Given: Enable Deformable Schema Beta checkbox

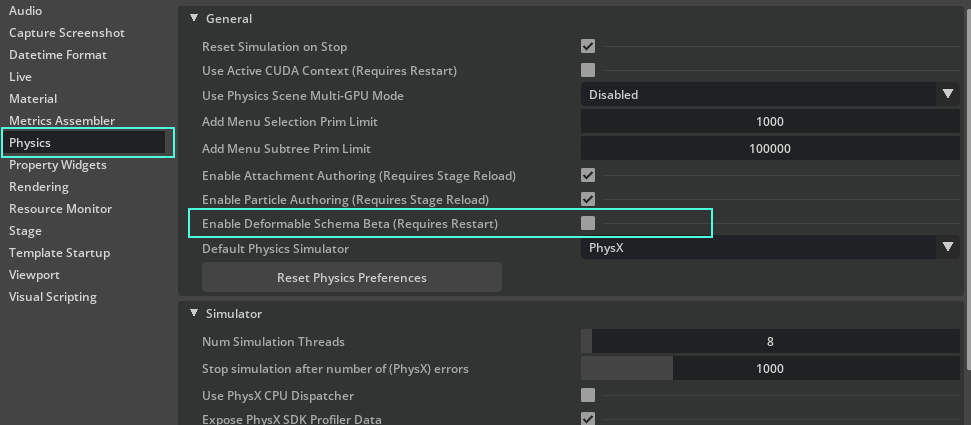Looking at the screenshot, I should pyautogui.click(x=588, y=223).
